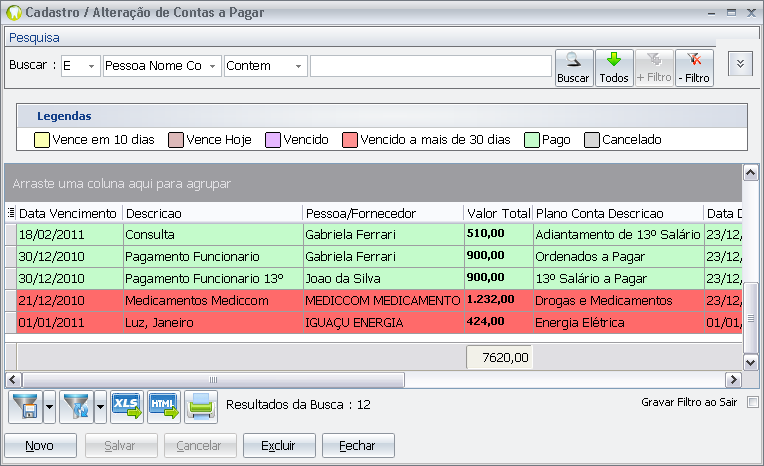Click the printer icon

tap(201, 407)
